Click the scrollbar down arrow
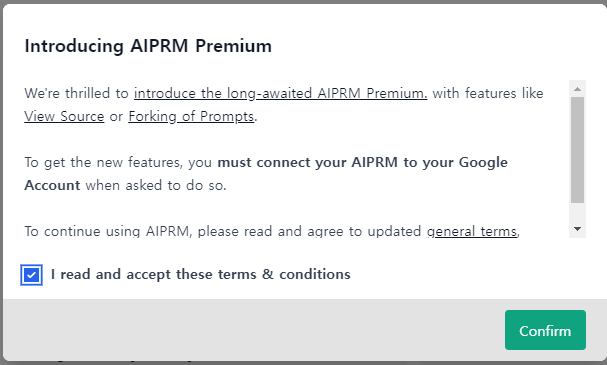 pos(577,229)
